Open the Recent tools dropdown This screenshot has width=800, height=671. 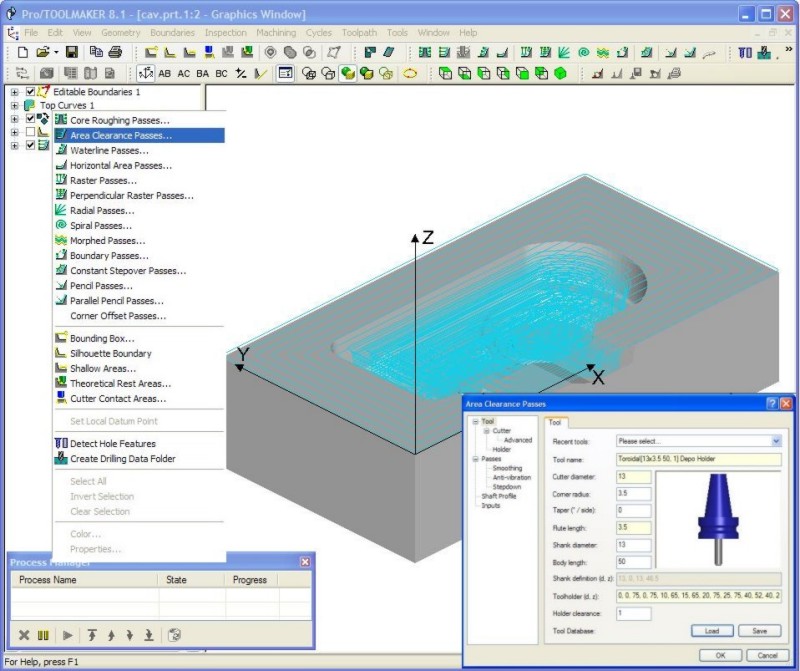[776, 441]
